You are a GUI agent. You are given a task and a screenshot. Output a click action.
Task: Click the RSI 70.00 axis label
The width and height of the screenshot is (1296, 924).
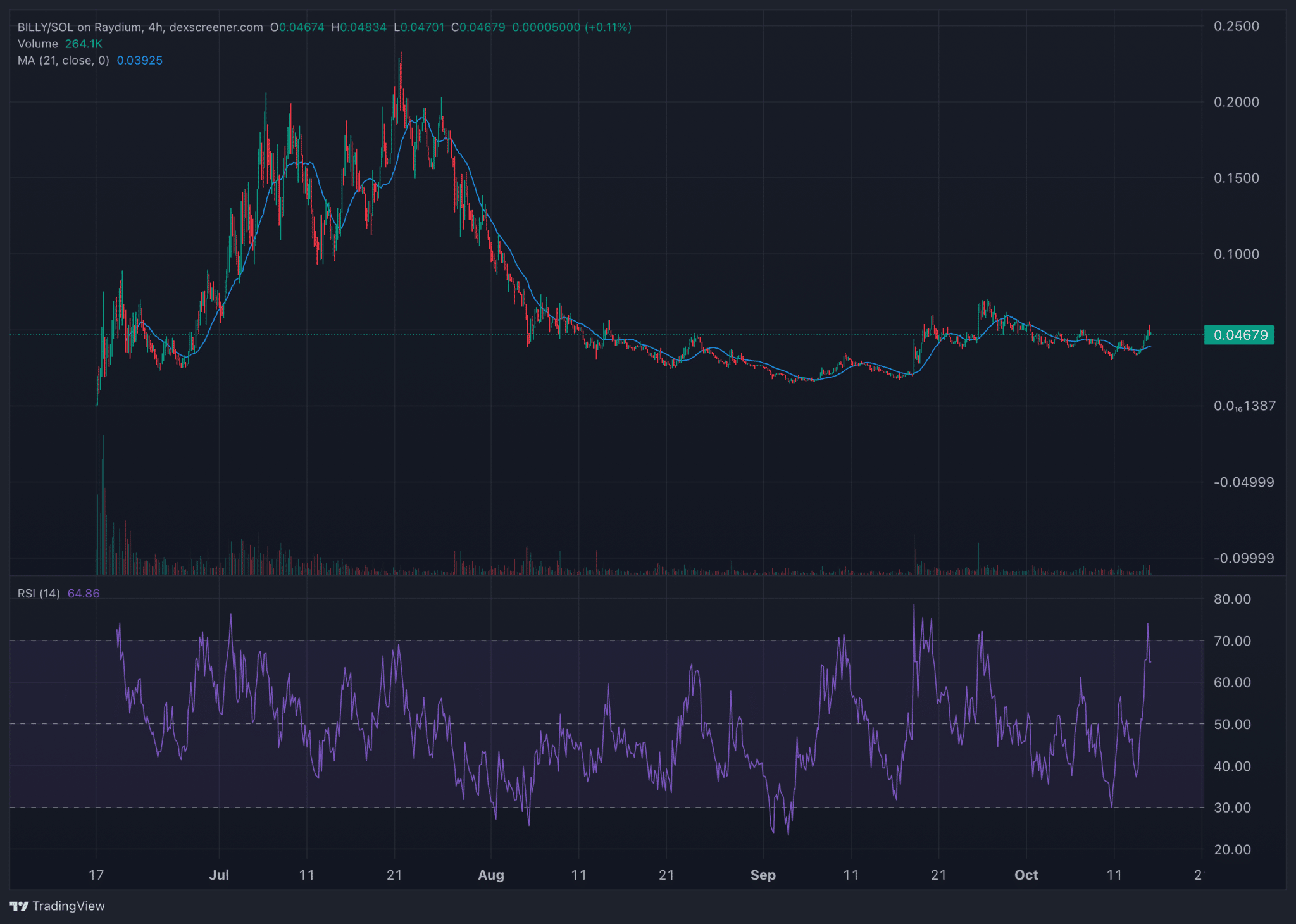[1232, 640]
